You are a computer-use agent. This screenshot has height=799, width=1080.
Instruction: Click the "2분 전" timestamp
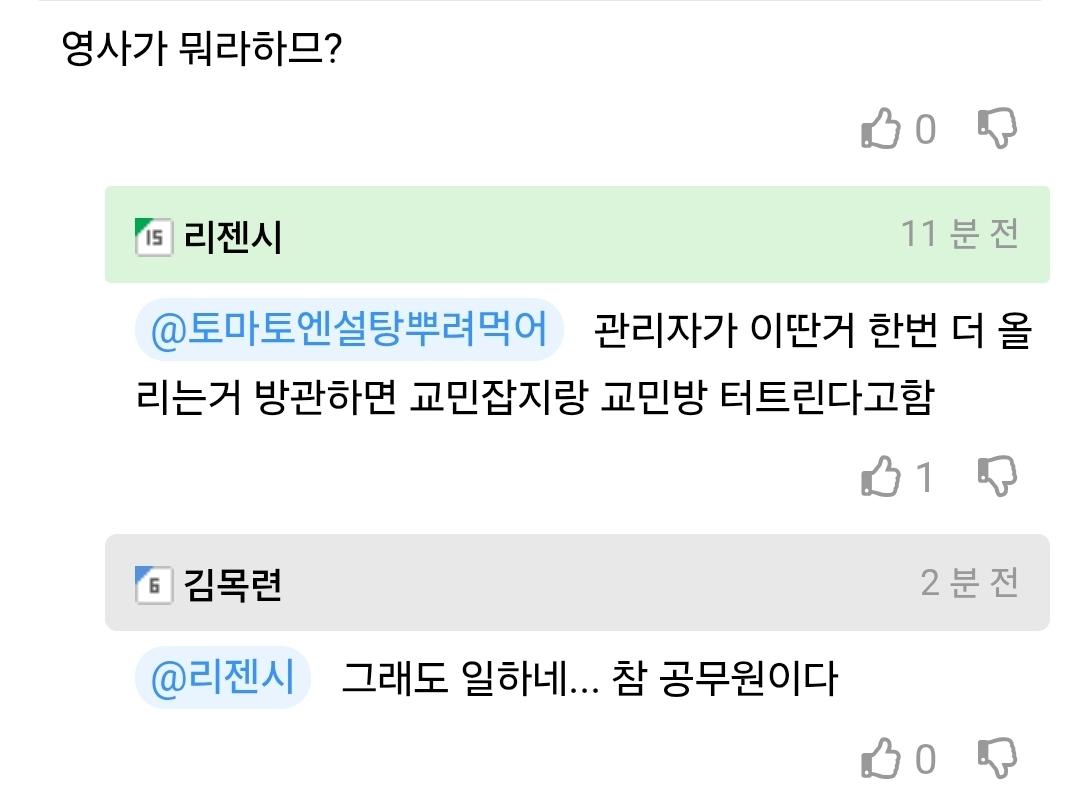[x=969, y=582]
